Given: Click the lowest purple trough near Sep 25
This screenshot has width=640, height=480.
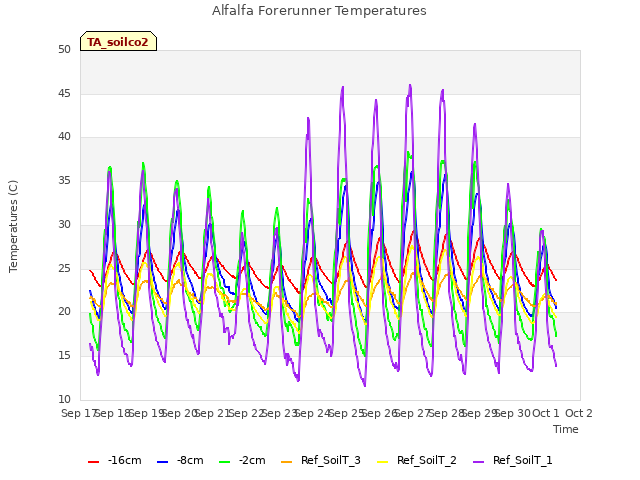Looking at the screenshot, I should point(364,385).
